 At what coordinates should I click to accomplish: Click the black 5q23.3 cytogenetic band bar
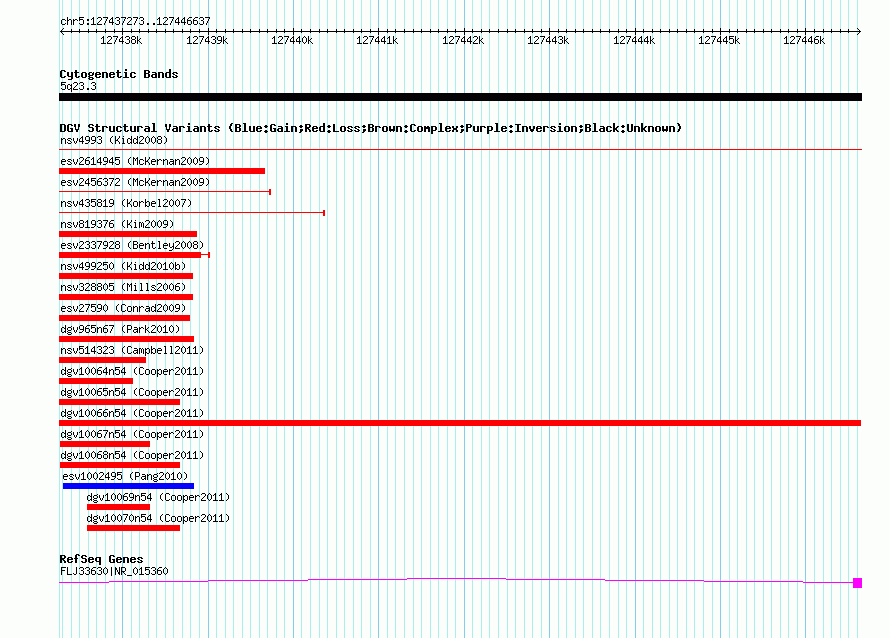pyautogui.click(x=460, y=97)
